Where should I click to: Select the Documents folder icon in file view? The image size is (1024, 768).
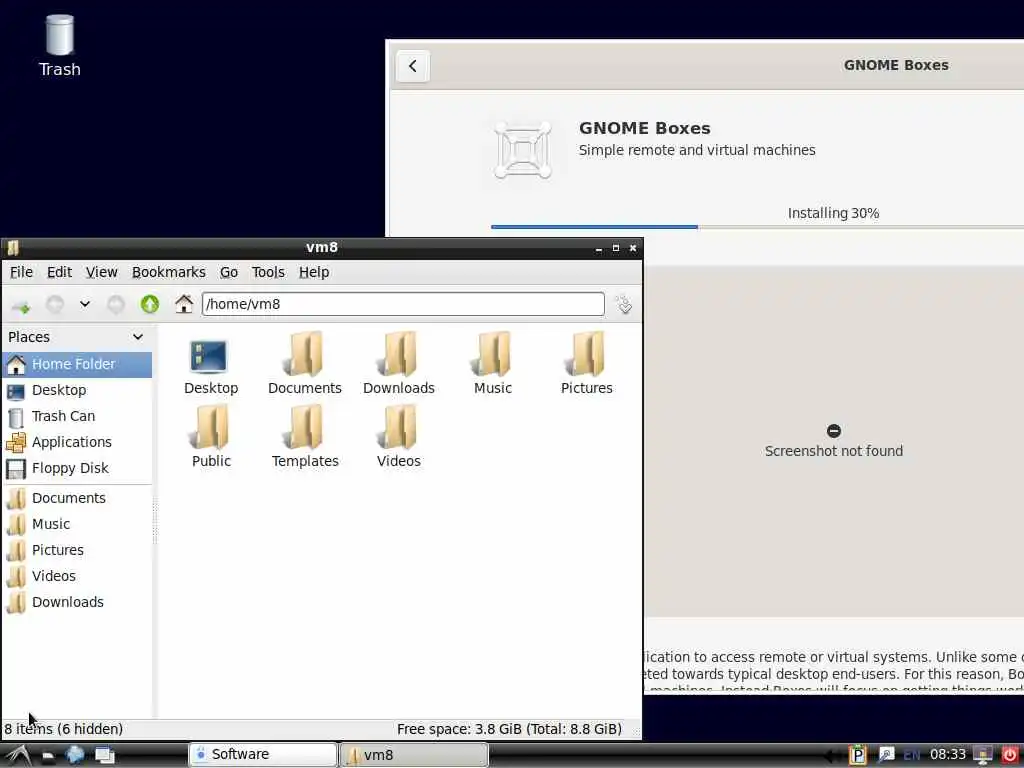pos(305,364)
